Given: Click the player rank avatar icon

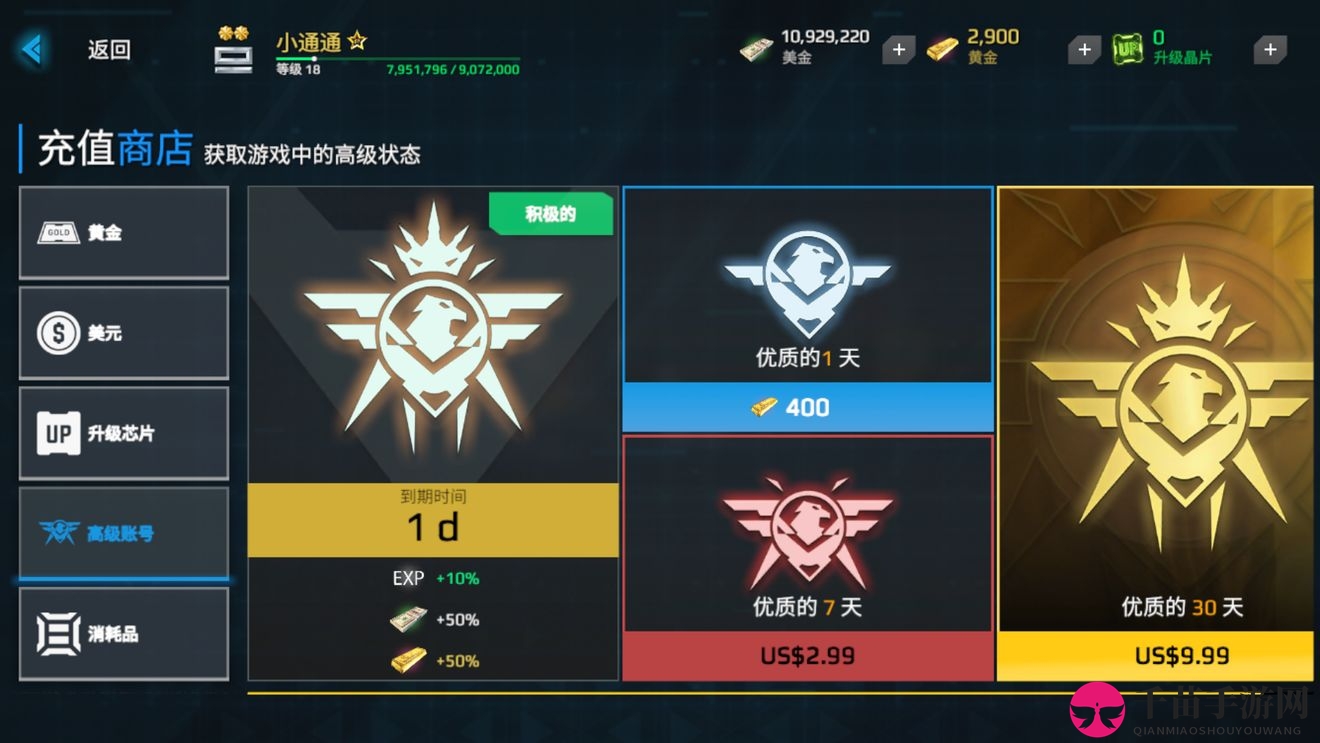Looking at the screenshot, I should [x=233, y=50].
